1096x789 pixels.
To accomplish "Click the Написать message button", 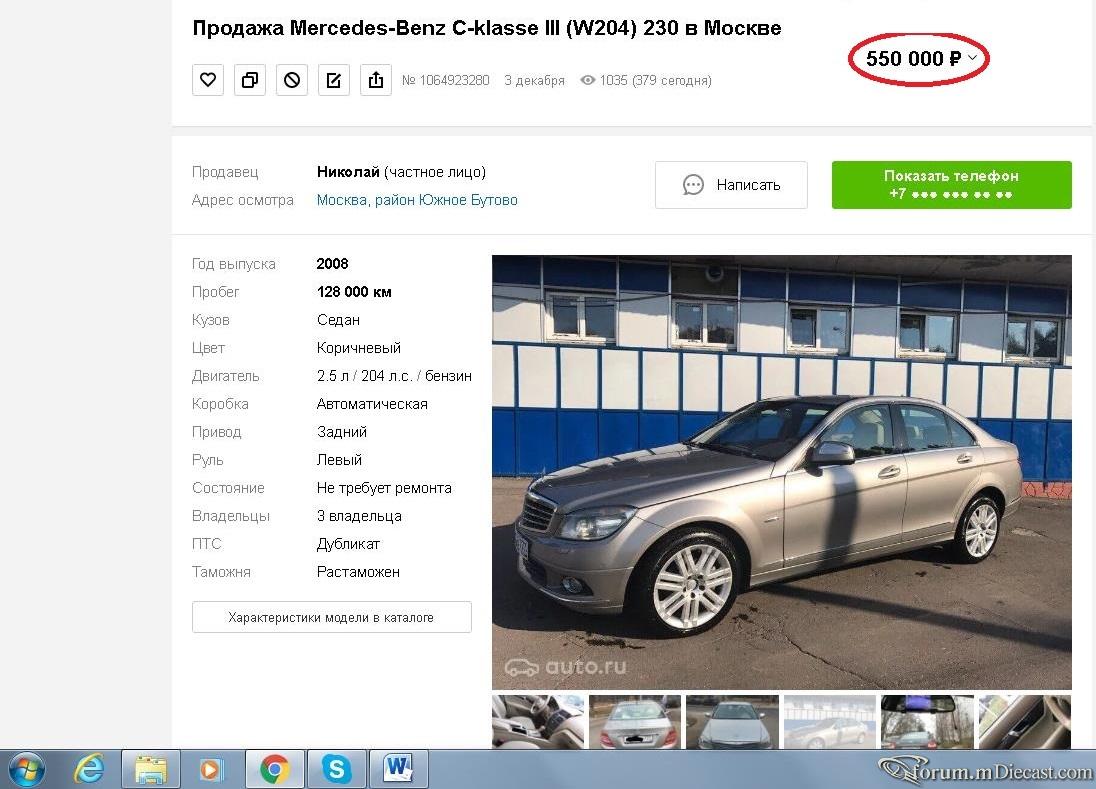I will tap(731, 184).
